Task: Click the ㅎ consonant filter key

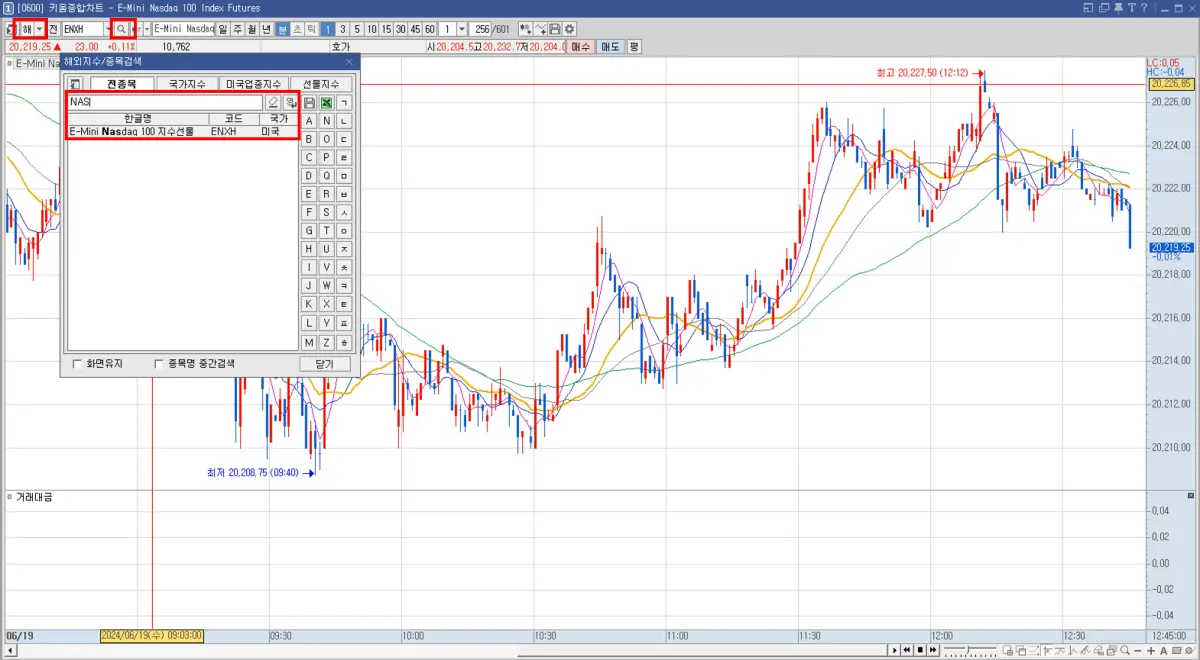Action: (344, 342)
